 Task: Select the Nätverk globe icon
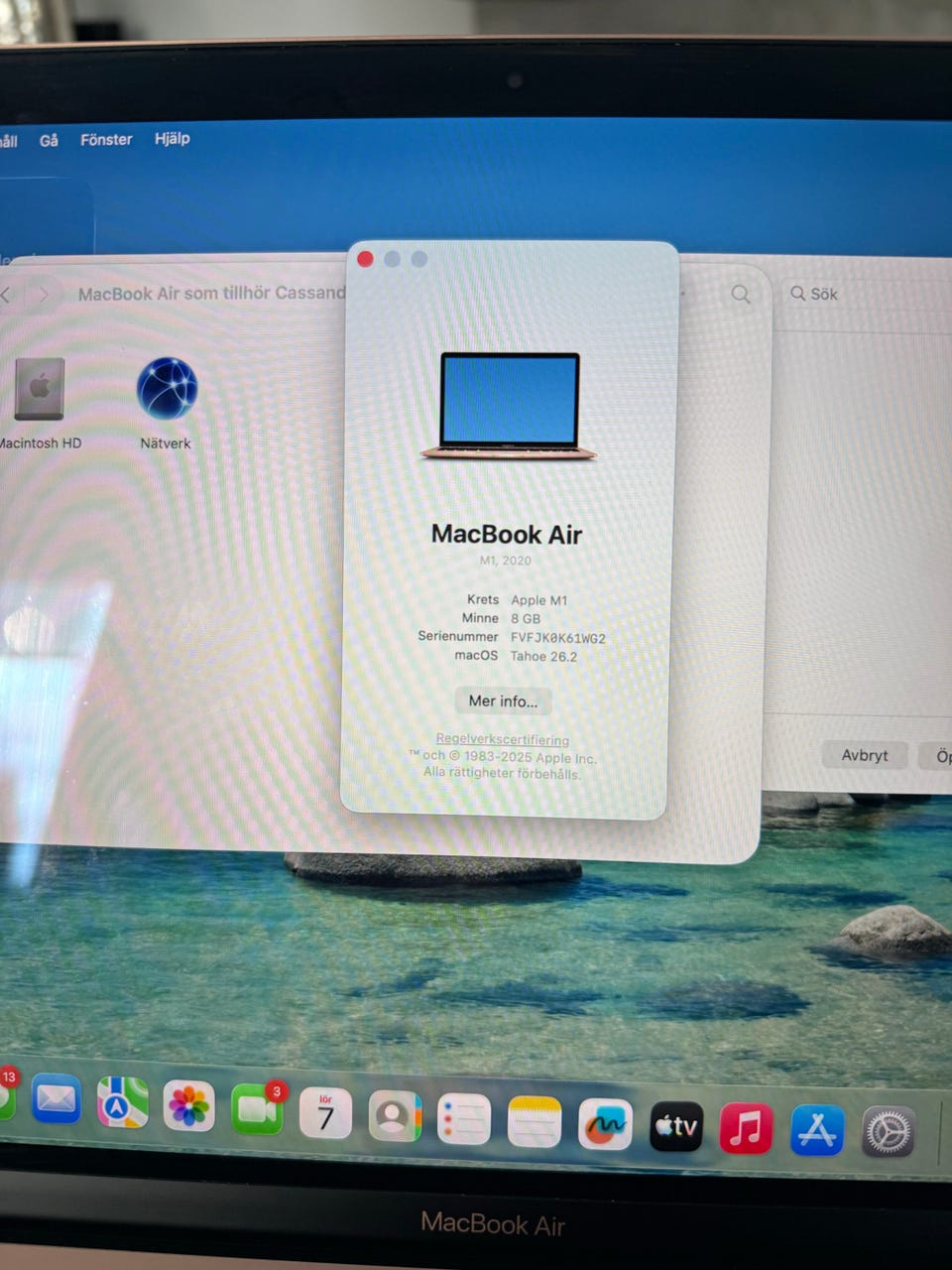167,388
